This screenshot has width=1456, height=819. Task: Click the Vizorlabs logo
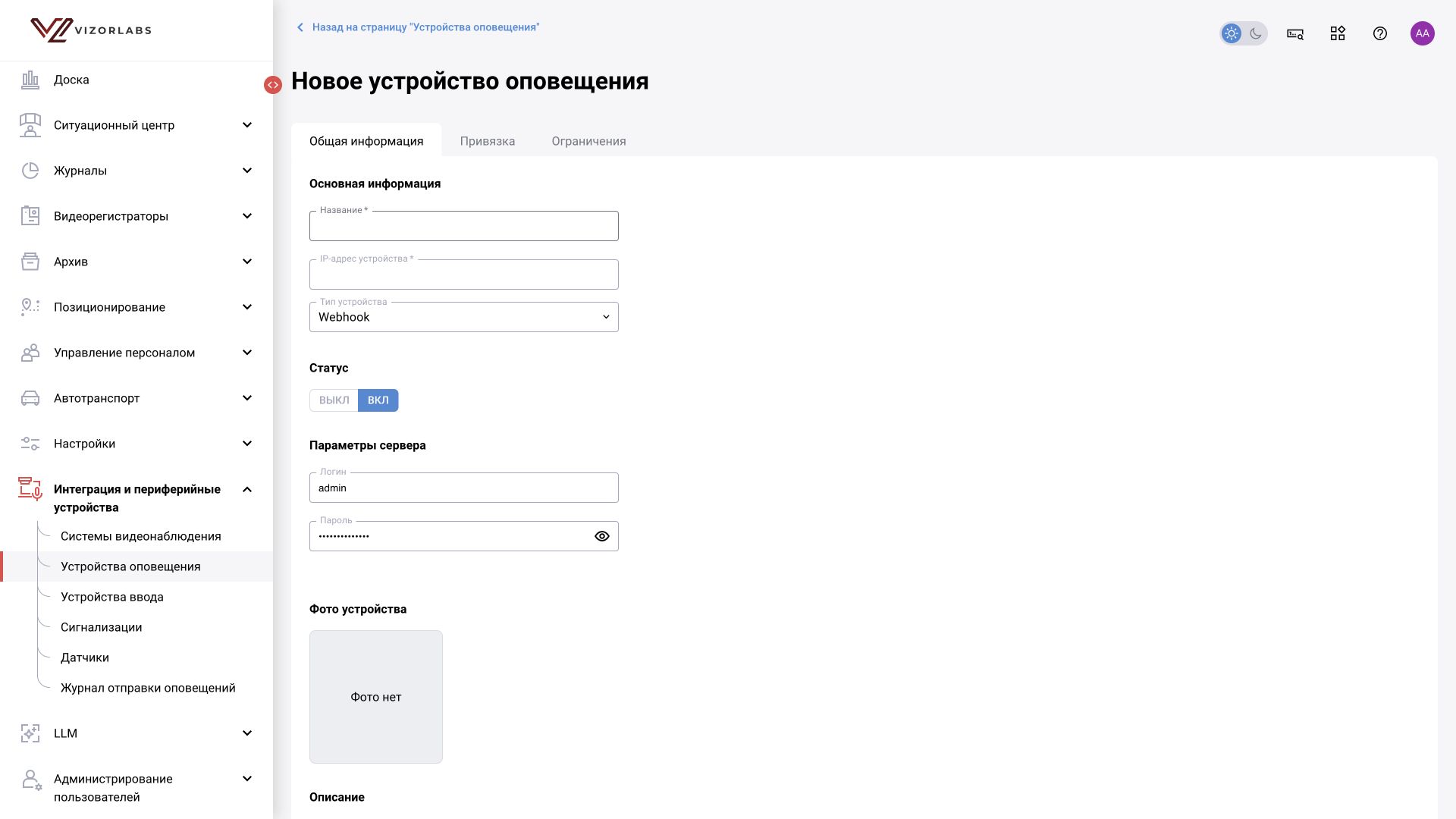click(91, 30)
